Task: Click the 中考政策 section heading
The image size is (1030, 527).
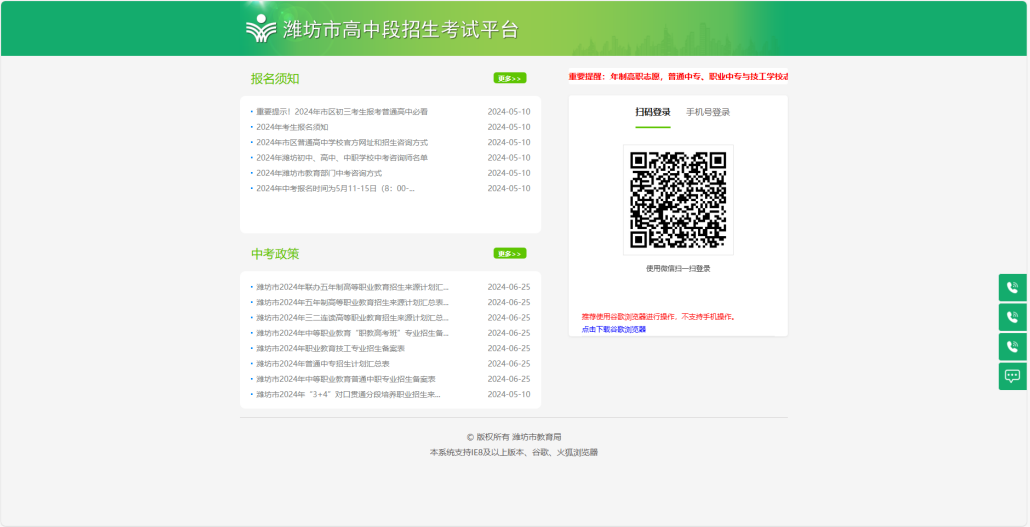Action: tap(275, 254)
